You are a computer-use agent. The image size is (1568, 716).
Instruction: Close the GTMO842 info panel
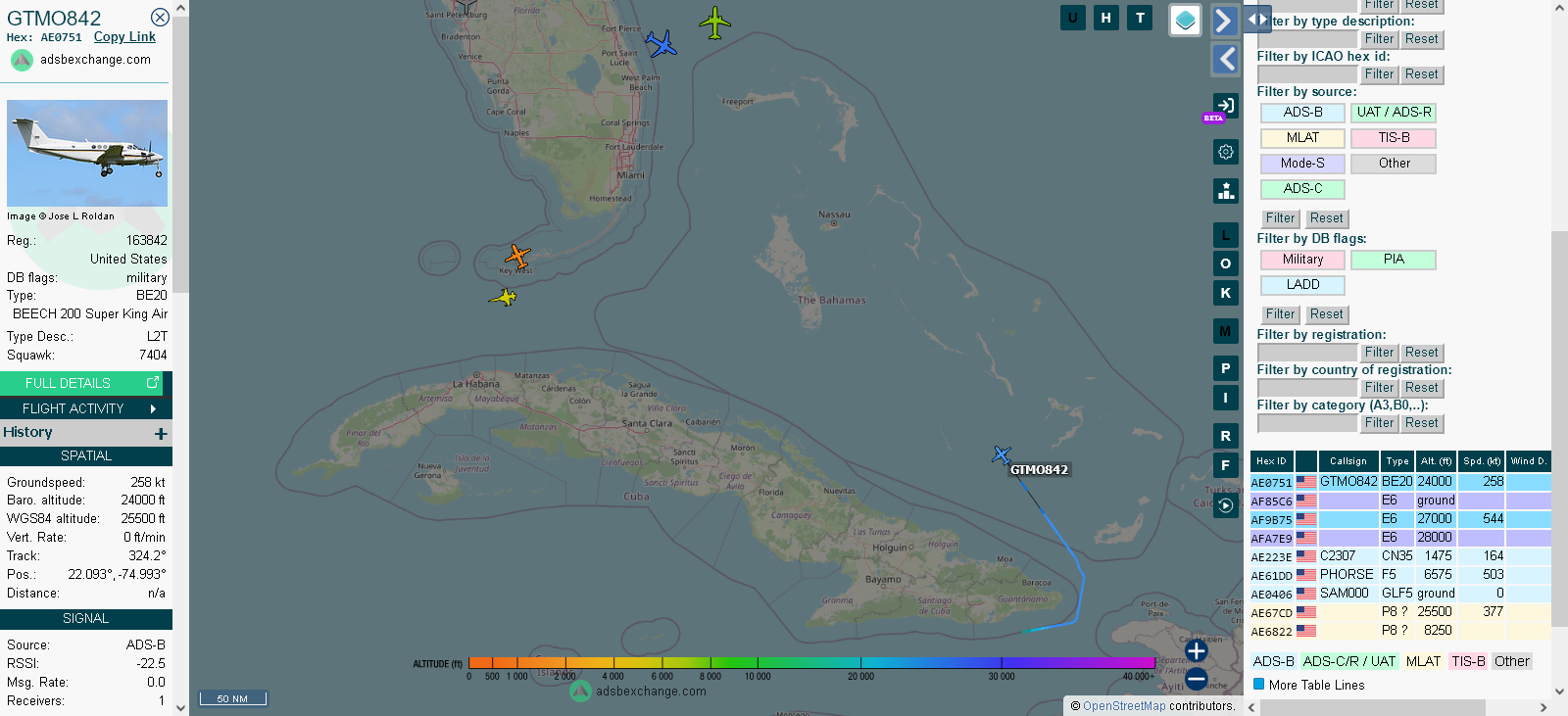point(160,18)
